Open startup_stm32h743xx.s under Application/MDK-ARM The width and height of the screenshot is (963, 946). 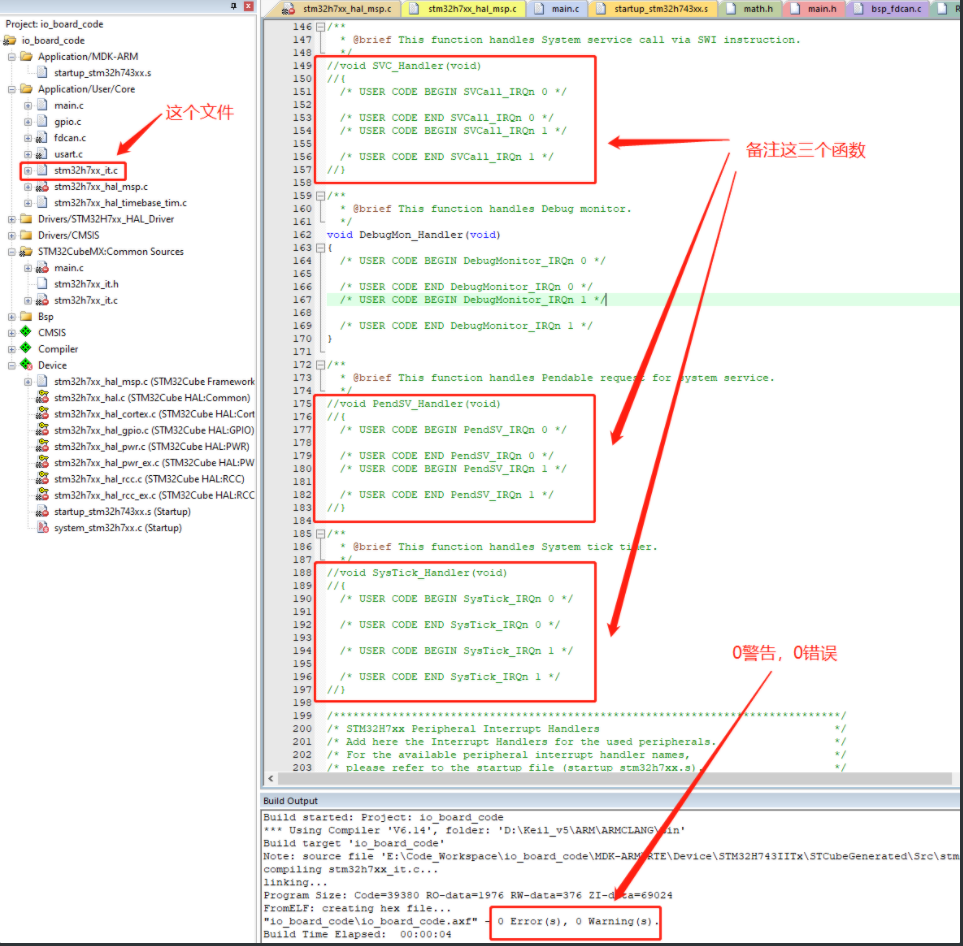tap(103, 72)
